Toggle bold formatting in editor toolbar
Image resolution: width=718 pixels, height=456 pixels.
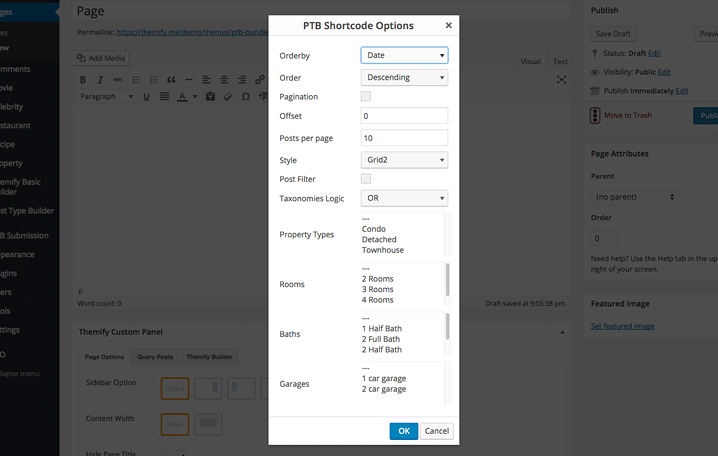[83, 80]
